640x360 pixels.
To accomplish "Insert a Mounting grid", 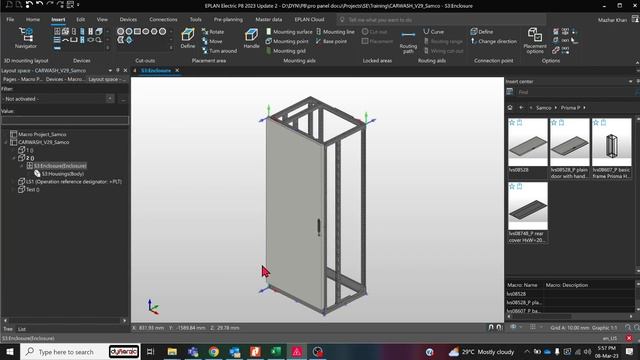I will click(286, 51).
